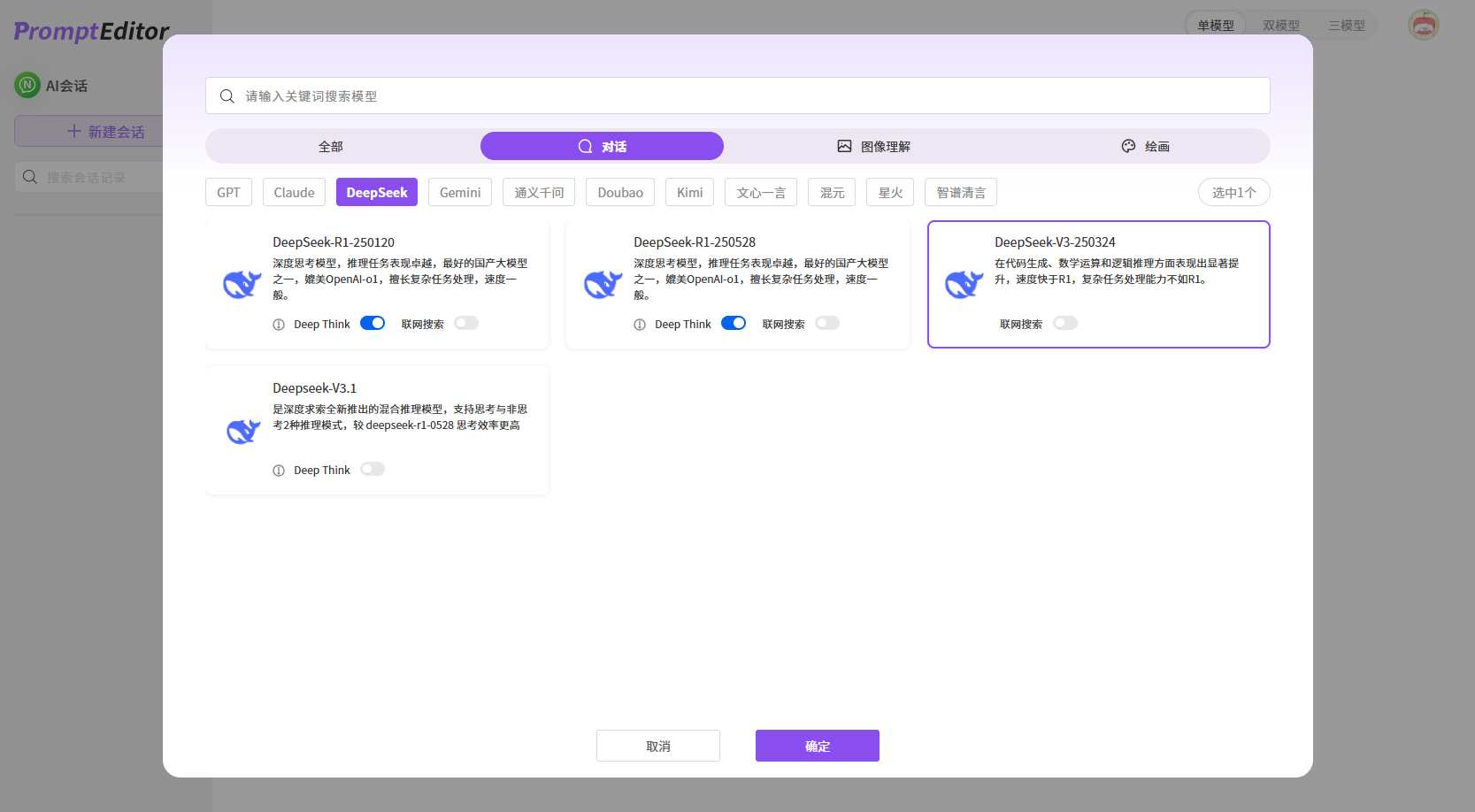Switch to the 全部 category tab
Screen dimensions: 1475x812
tap(330, 146)
